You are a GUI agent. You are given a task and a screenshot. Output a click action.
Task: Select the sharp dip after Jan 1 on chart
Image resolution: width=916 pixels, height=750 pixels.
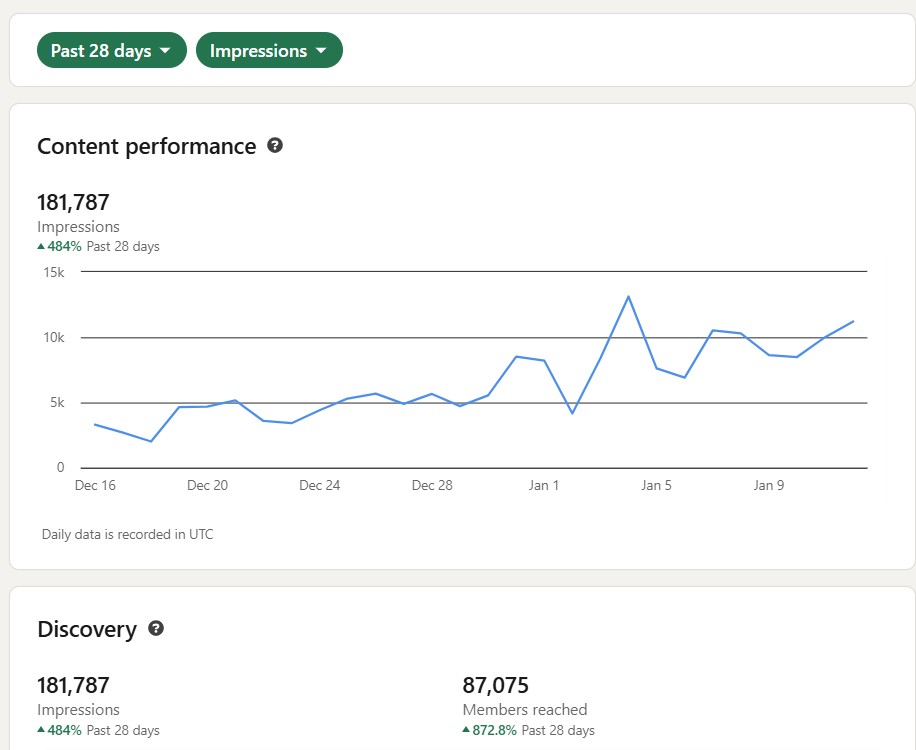tap(572, 413)
